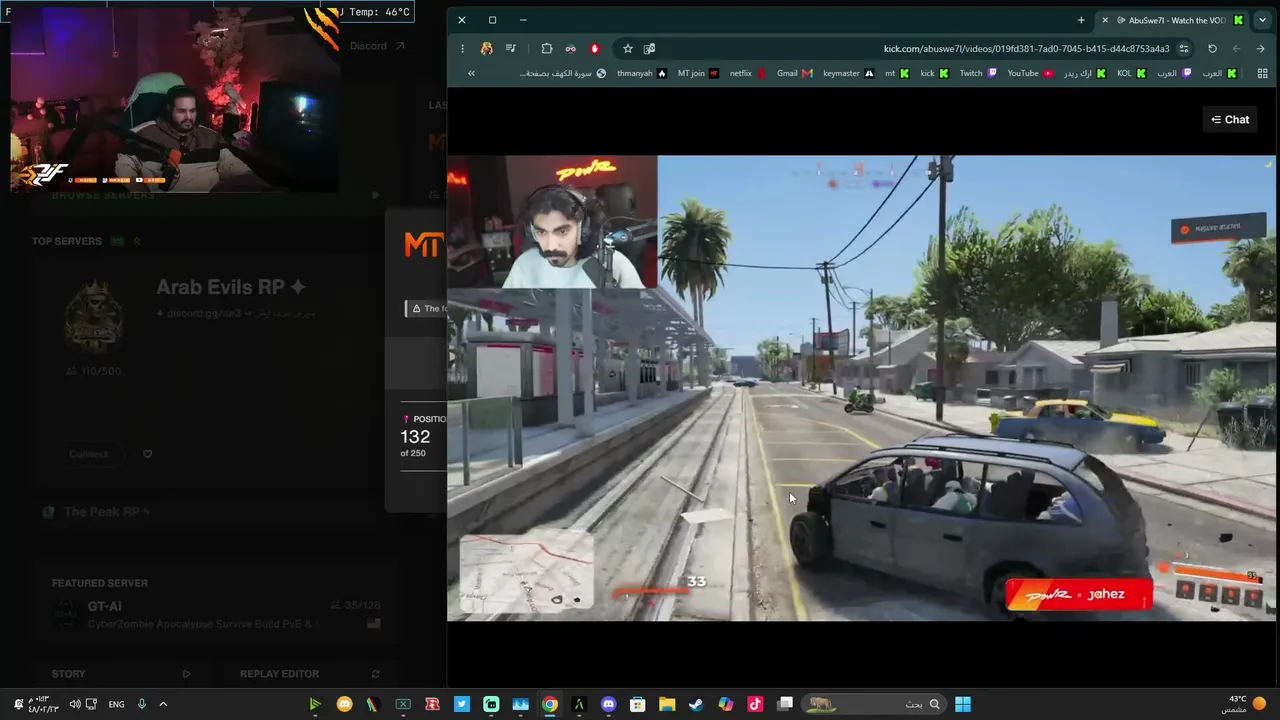Click the Discord link in the launcher
This screenshot has height=720, width=1280.
tap(377, 46)
